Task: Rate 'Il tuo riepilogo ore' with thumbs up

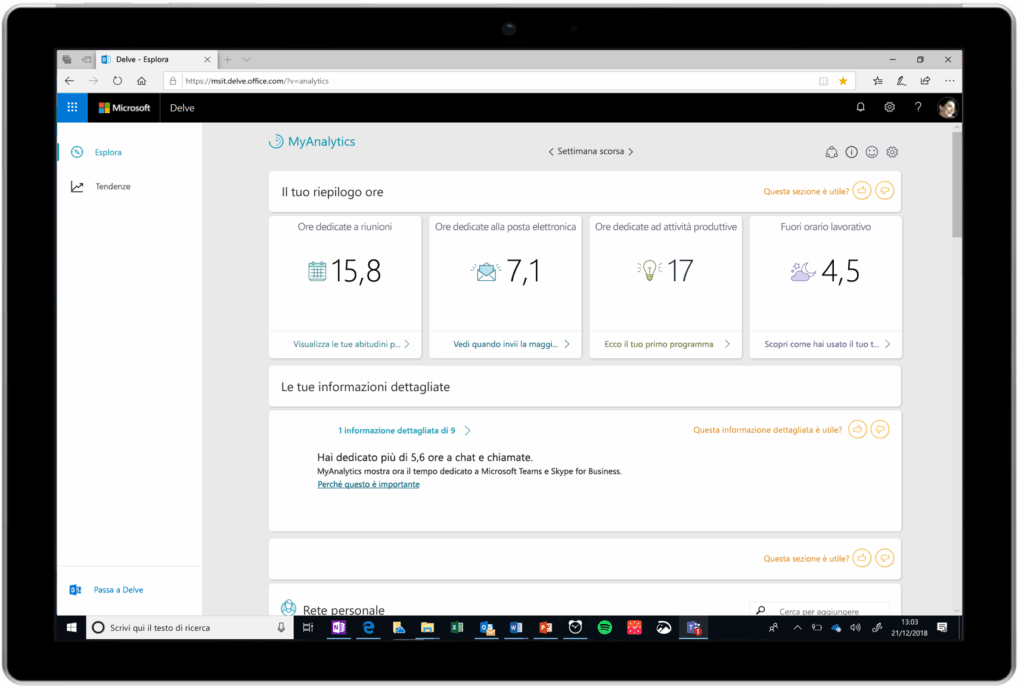Action: (x=861, y=190)
